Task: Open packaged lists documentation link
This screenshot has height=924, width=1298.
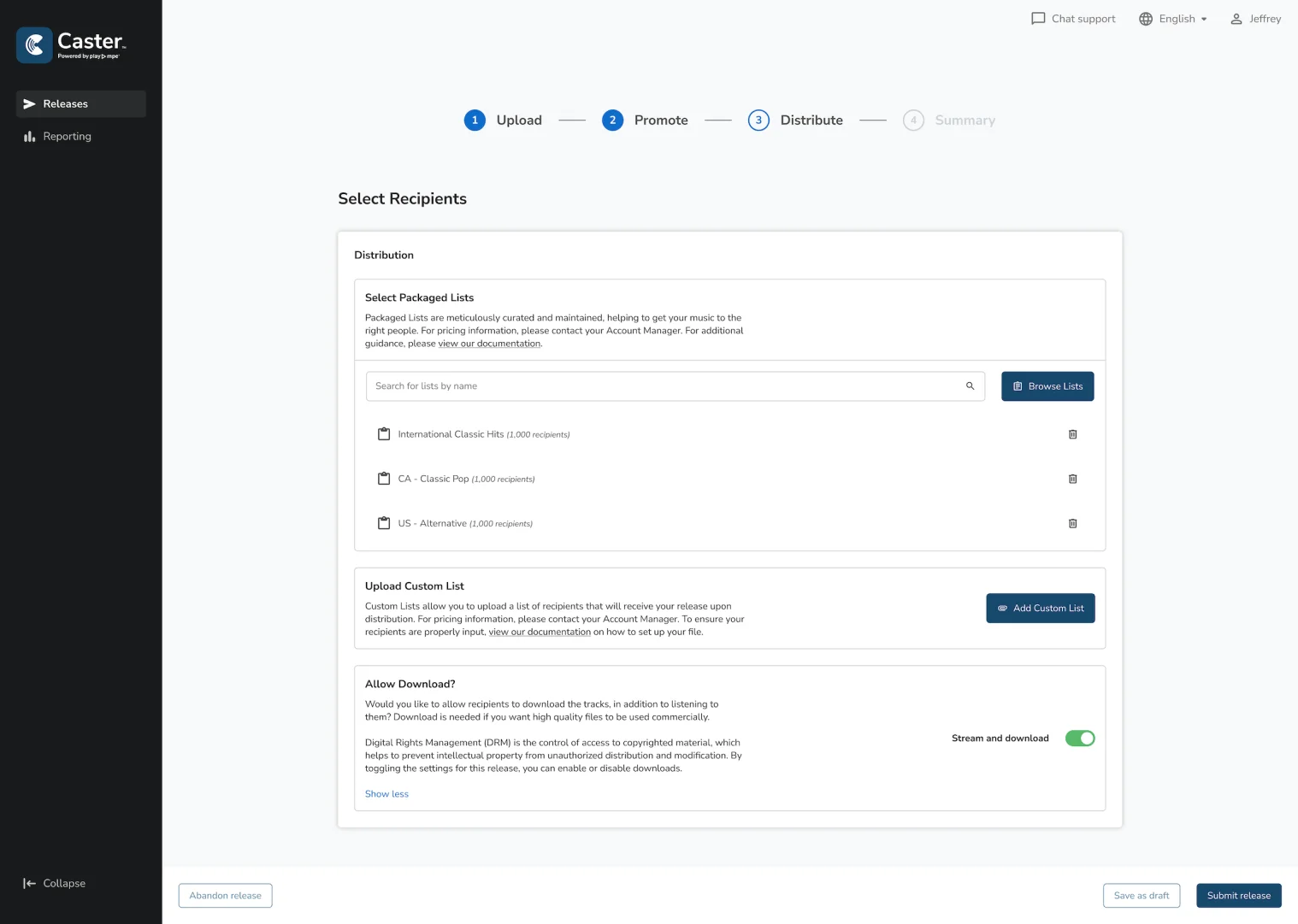Action: [x=489, y=344]
